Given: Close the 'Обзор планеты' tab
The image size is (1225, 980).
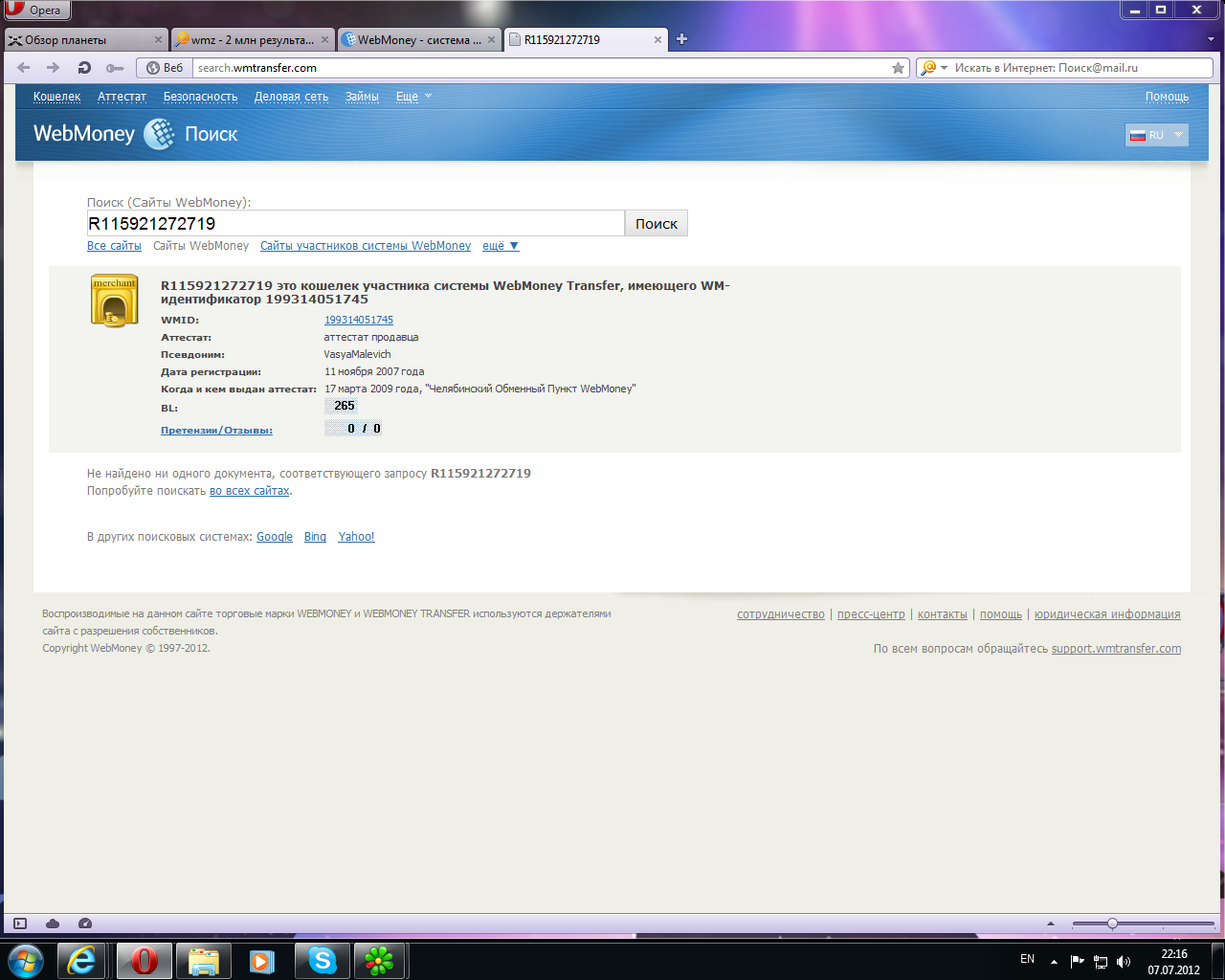Looking at the screenshot, I should click(159, 39).
